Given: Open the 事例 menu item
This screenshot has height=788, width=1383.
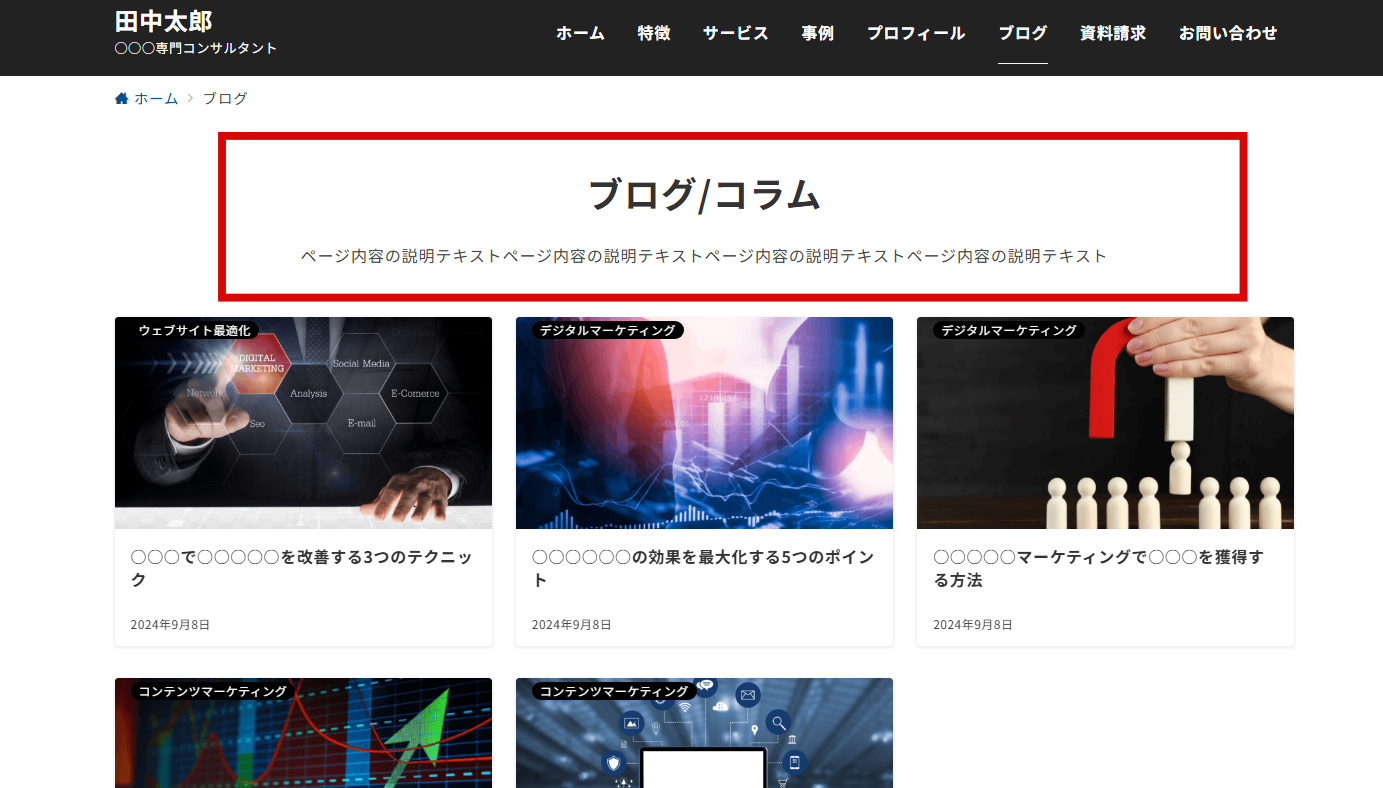Looking at the screenshot, I should click(818, 33).
